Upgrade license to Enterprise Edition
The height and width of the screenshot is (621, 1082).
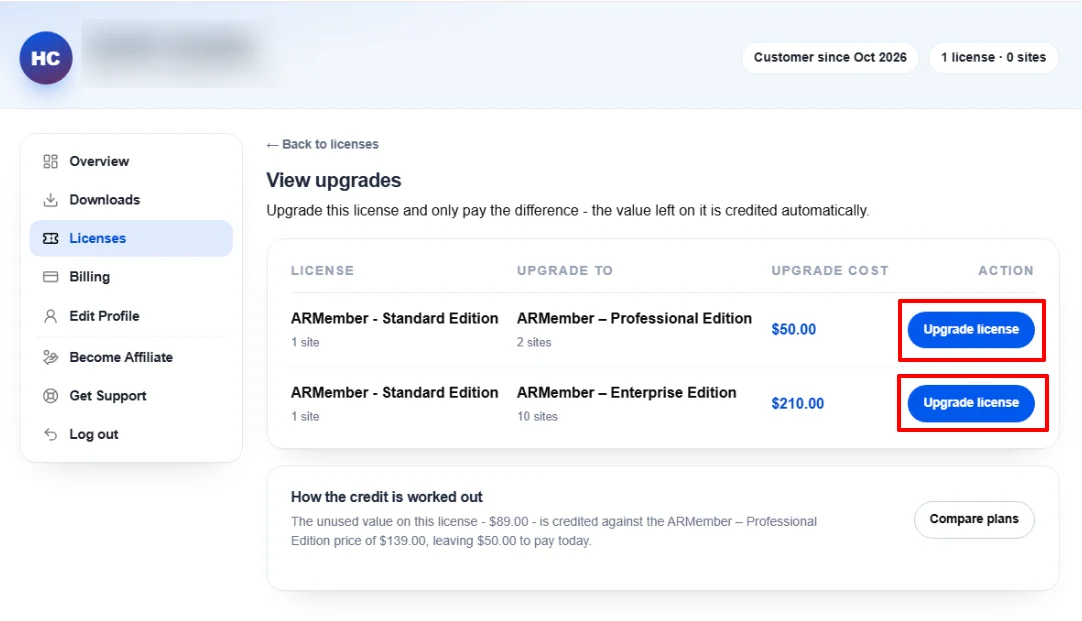tap(971, 403)
